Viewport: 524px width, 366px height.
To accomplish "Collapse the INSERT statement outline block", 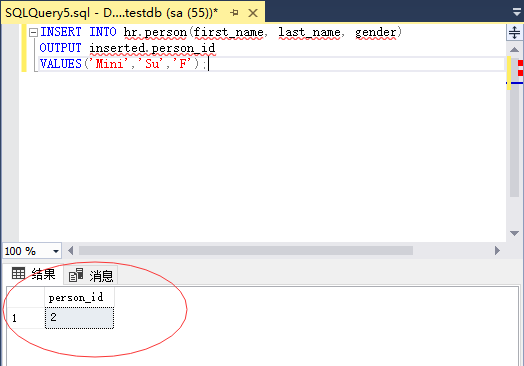I will pyautogui.click(x=33, y=32).
